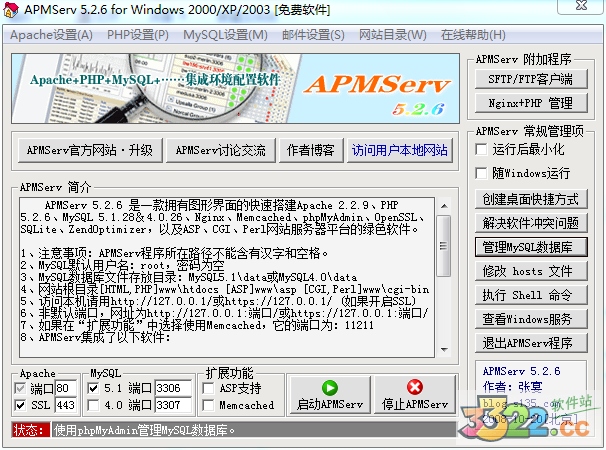Click 启动APMServ button
The width and height of the screenshot is (606, 450).
point(330,395)
